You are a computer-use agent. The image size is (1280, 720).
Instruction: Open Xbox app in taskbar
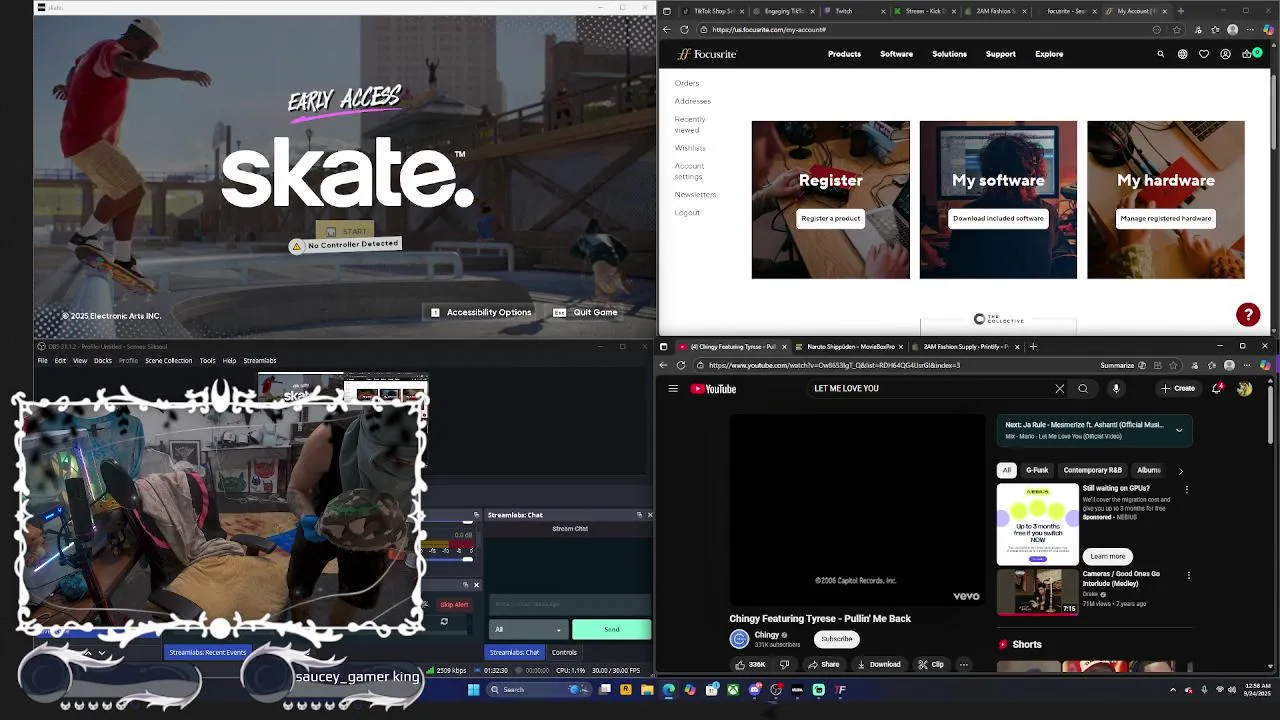pyautogui.click(x=733, y=689)
